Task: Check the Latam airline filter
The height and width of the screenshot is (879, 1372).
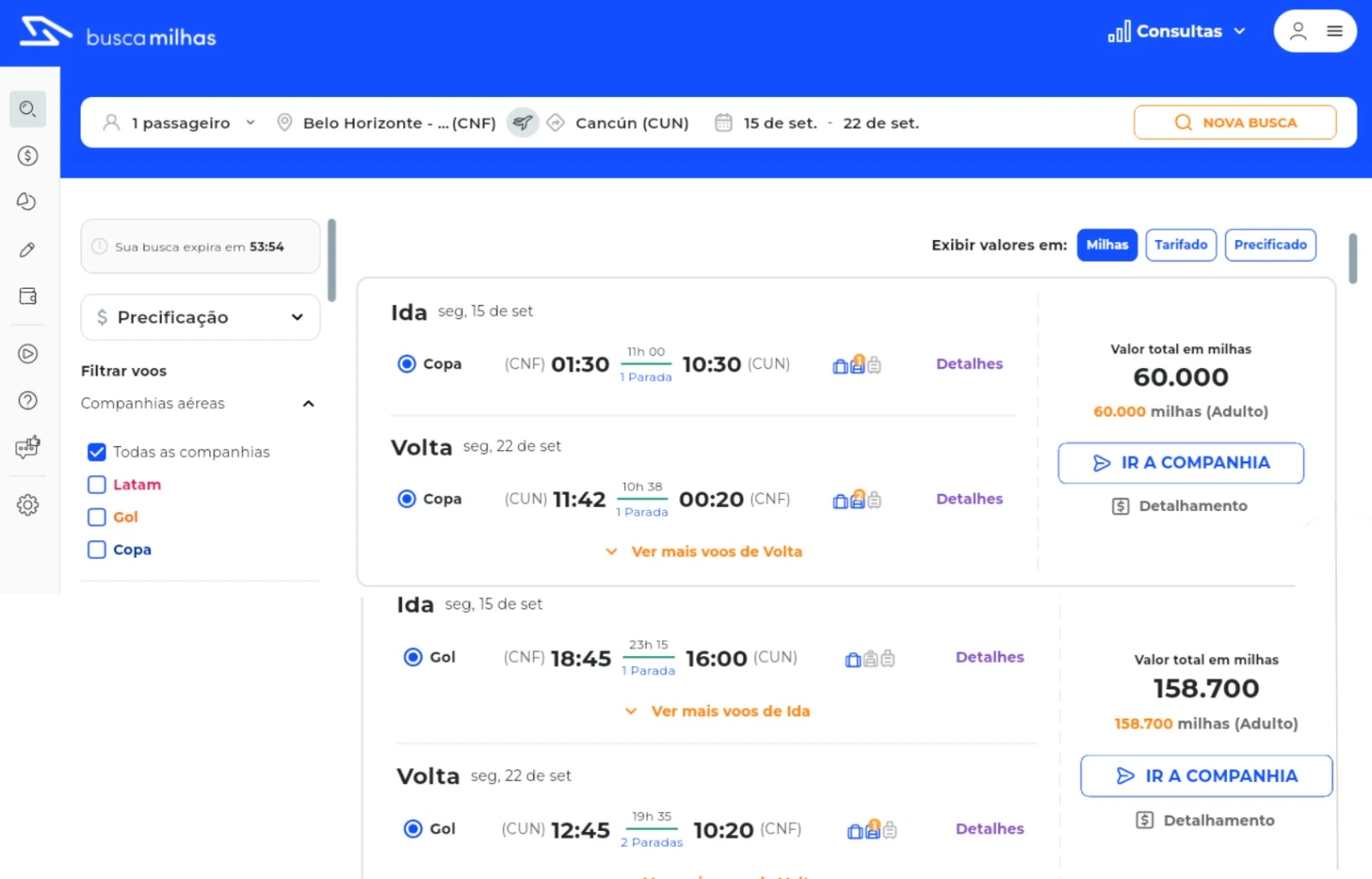Action: (x=97, y=485)
